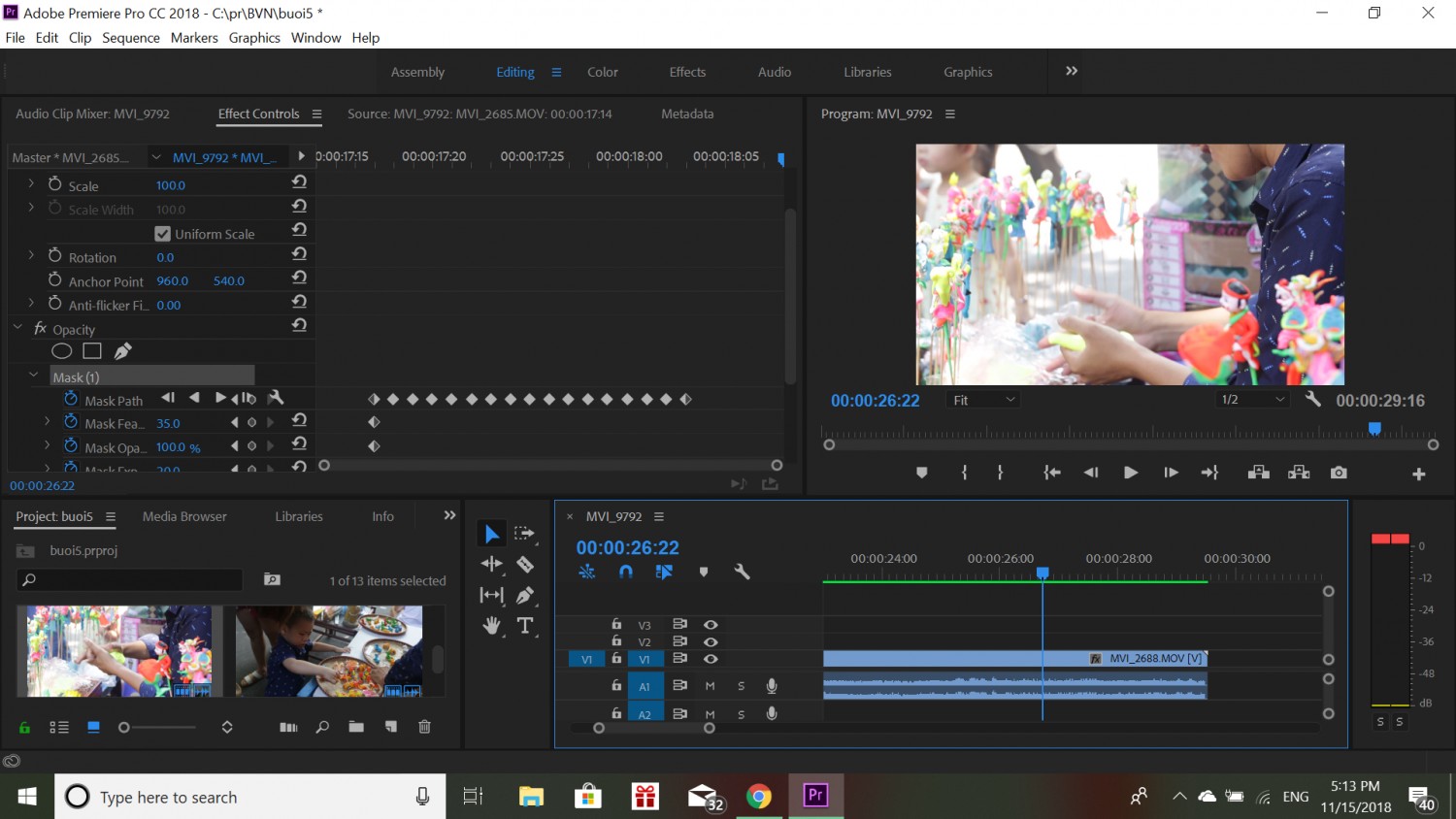The height and width of the screenshot is (819, 1456).
Task: Switch to the Color workspace
Action: tap(603, 72)
